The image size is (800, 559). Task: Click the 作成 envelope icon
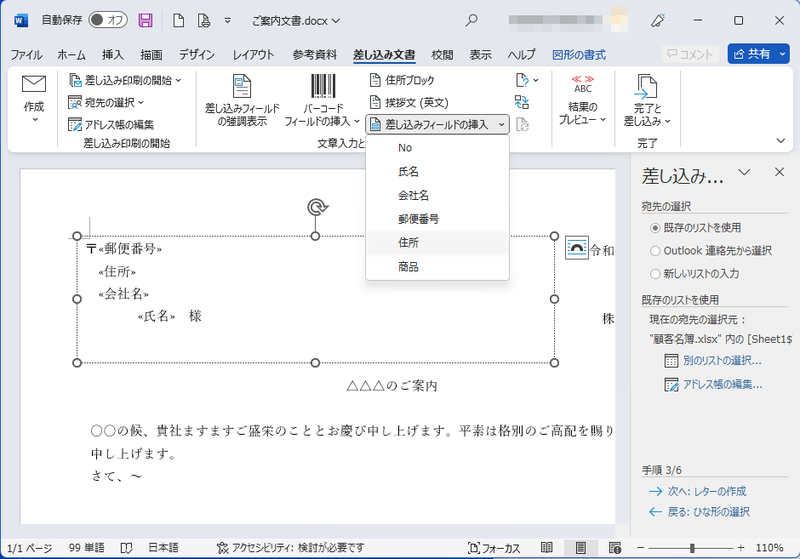34,86
